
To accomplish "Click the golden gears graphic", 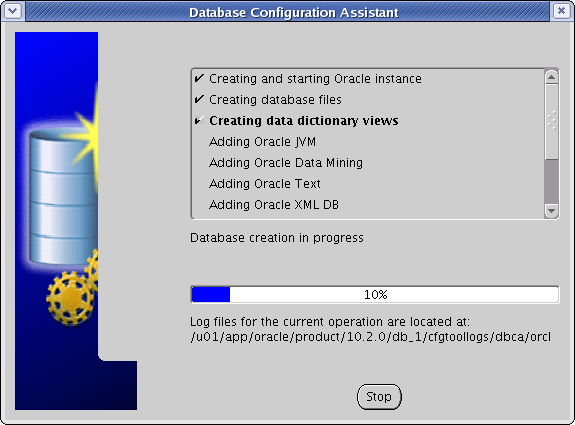I will (x=73, y=289).
